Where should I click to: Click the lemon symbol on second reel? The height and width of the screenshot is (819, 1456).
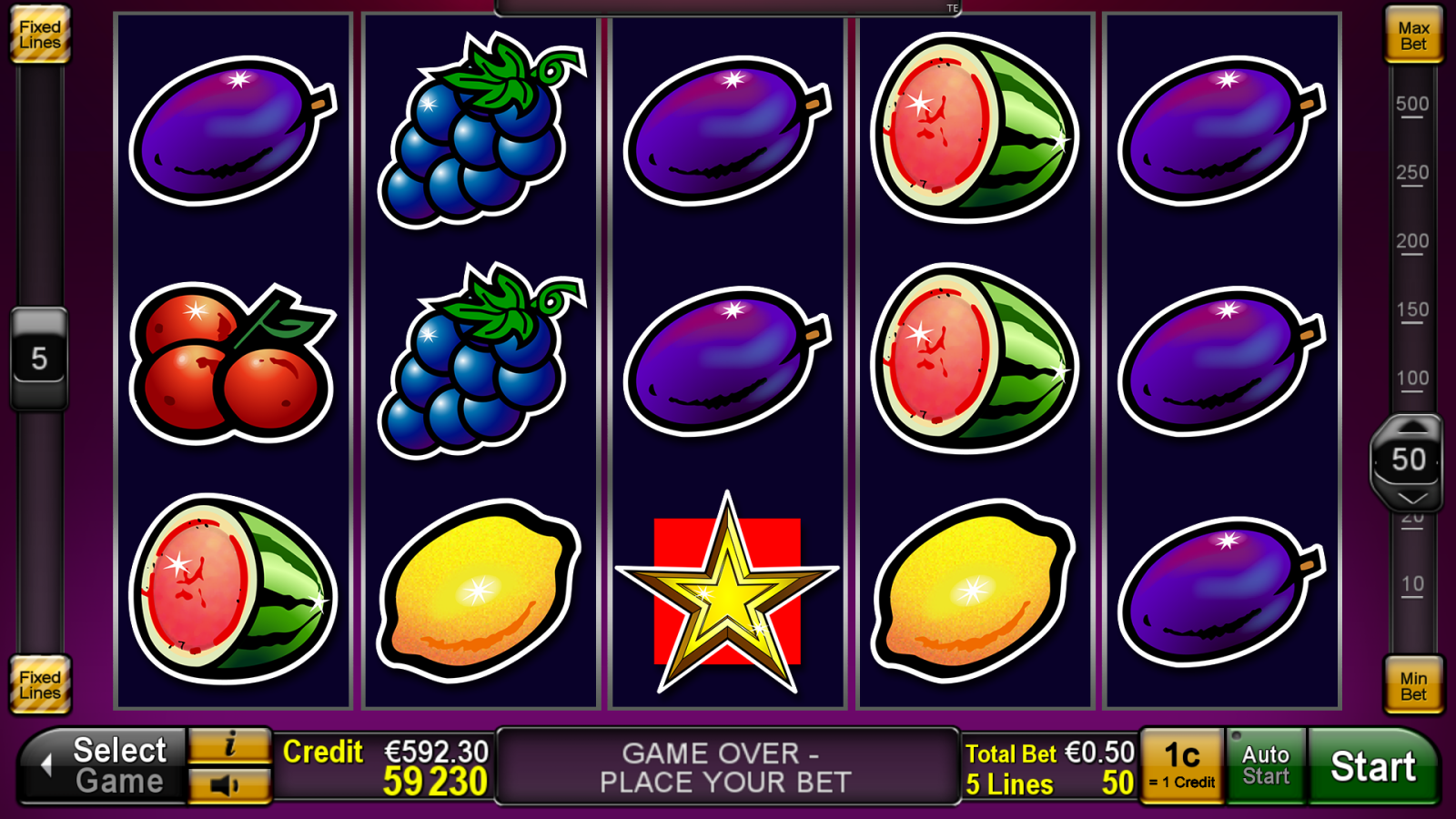point(480,591)
